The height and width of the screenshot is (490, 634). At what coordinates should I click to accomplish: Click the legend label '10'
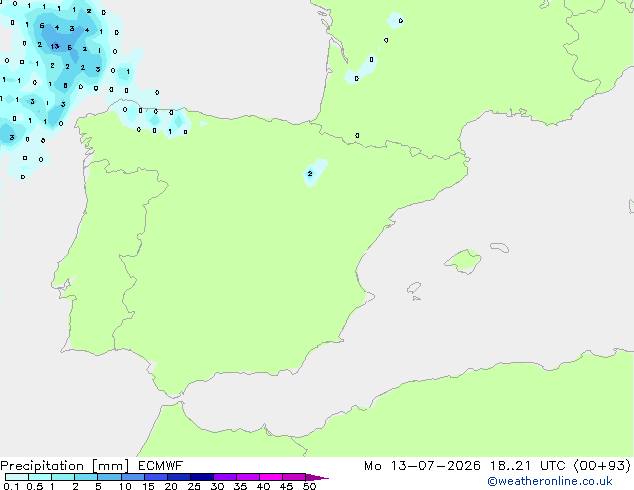click(125, 486)
